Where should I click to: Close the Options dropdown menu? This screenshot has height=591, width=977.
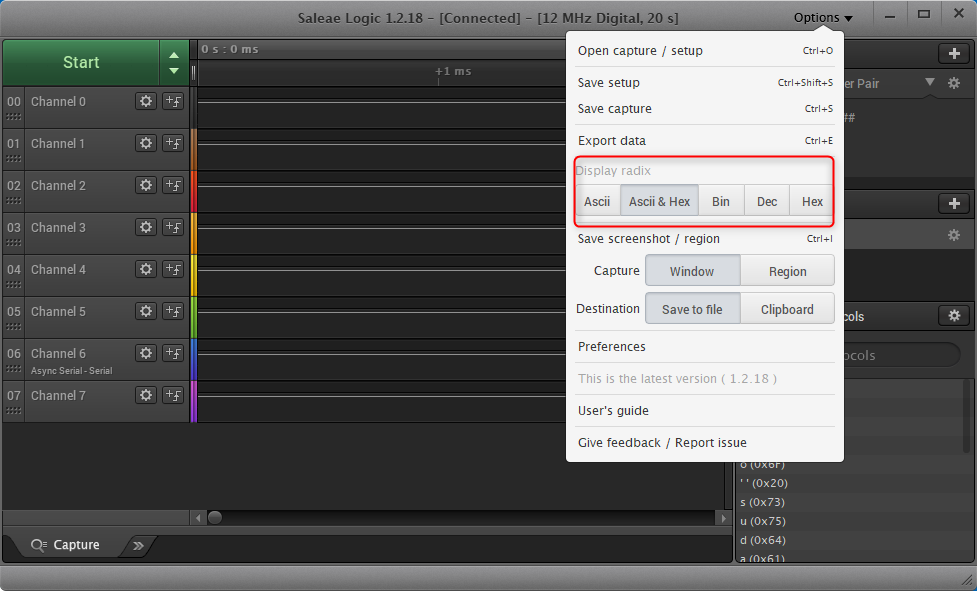pos(823,17)
